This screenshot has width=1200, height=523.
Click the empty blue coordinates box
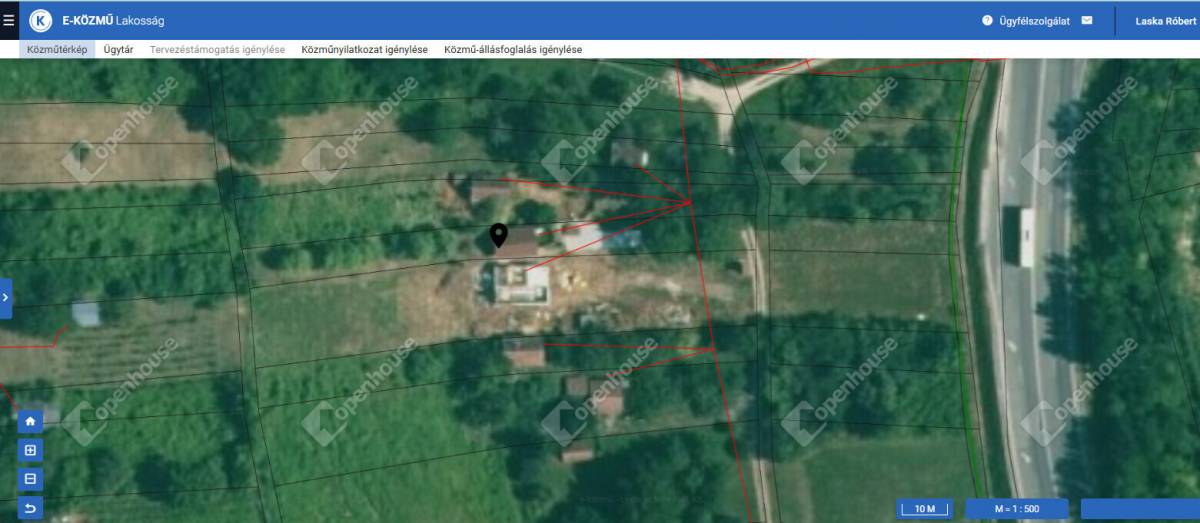[x=1140, y=509]
